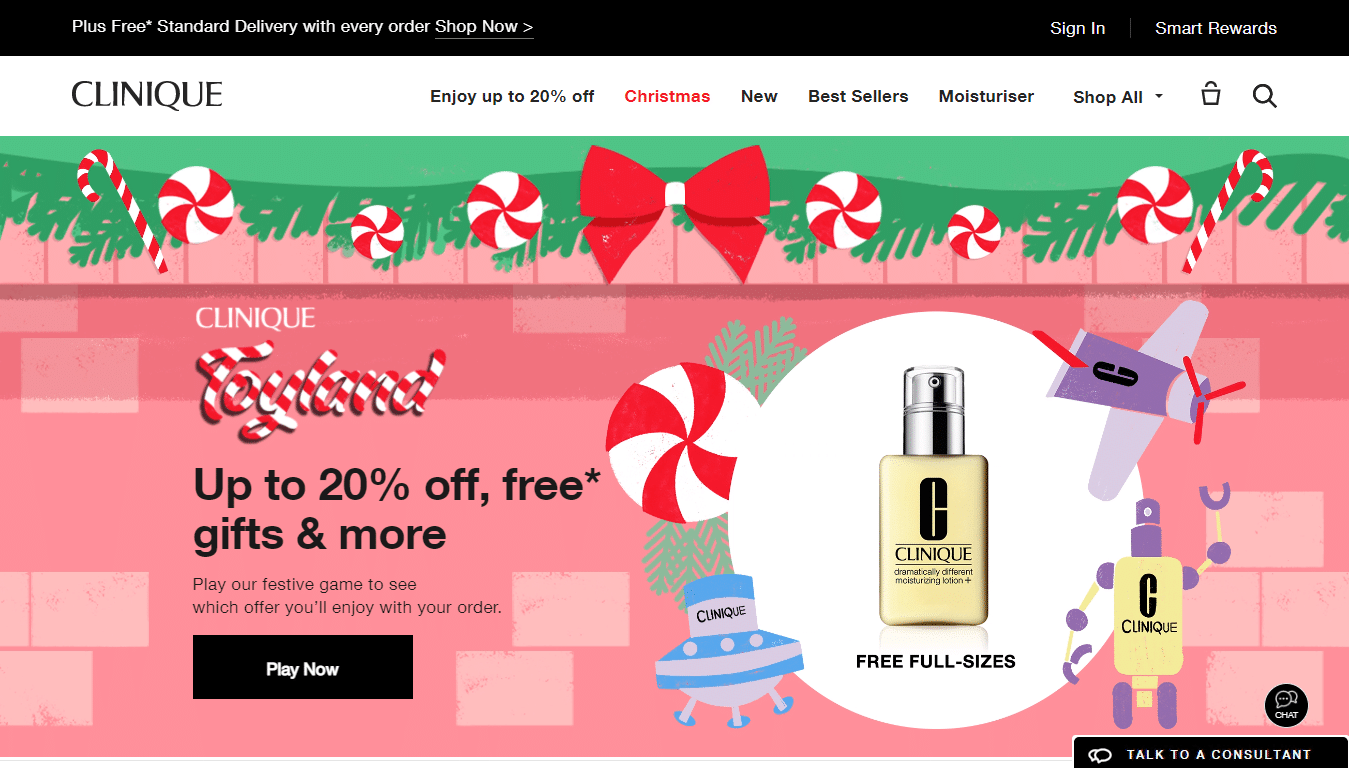The height and width of the screenshot is (768, 1349).
Task: Expand the Shop All dropdown arrow
Action: (1159, 96)
